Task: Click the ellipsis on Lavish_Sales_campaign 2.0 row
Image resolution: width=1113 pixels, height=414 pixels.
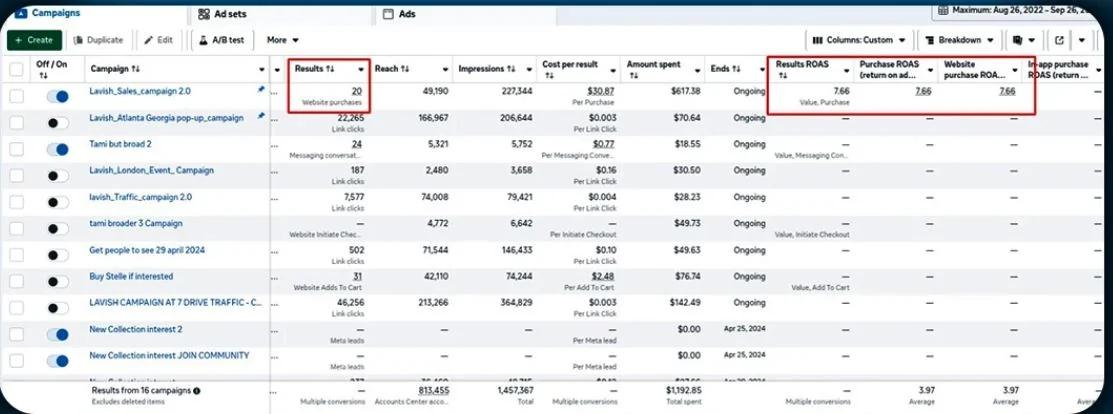Action: (x=275, y=94)
